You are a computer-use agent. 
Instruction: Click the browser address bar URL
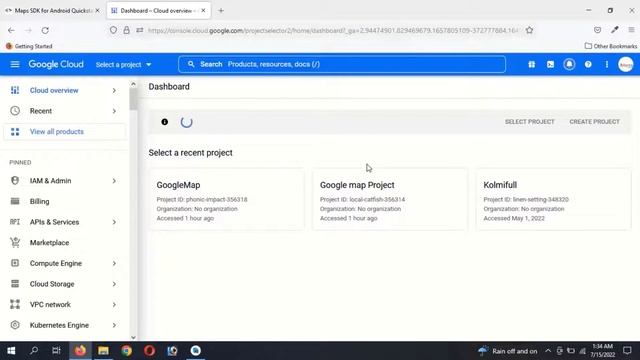pyautogui.click(x=333, y=30)
